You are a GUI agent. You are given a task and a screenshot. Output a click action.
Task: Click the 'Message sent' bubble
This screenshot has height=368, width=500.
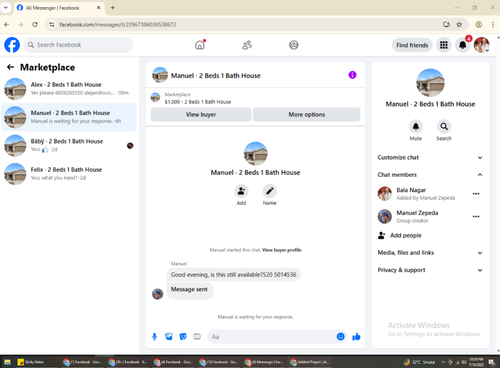[x=189, y=290]
